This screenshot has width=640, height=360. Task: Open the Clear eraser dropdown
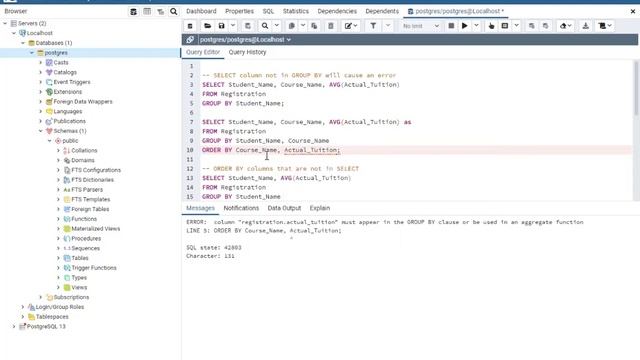tap(565, 26)
